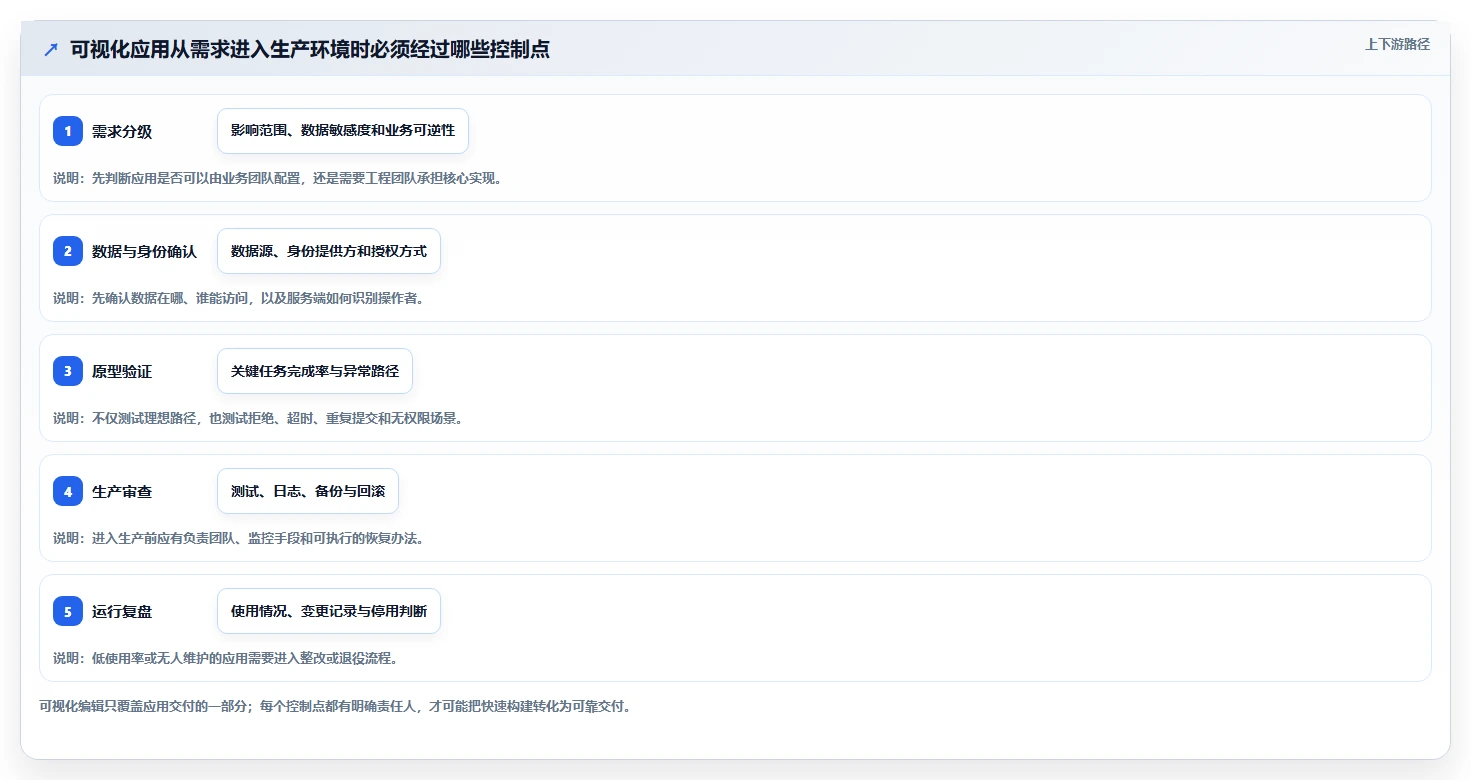Click the 原型验证 step title
Screen dimensions: 1471x780
(x=122, y=372)
